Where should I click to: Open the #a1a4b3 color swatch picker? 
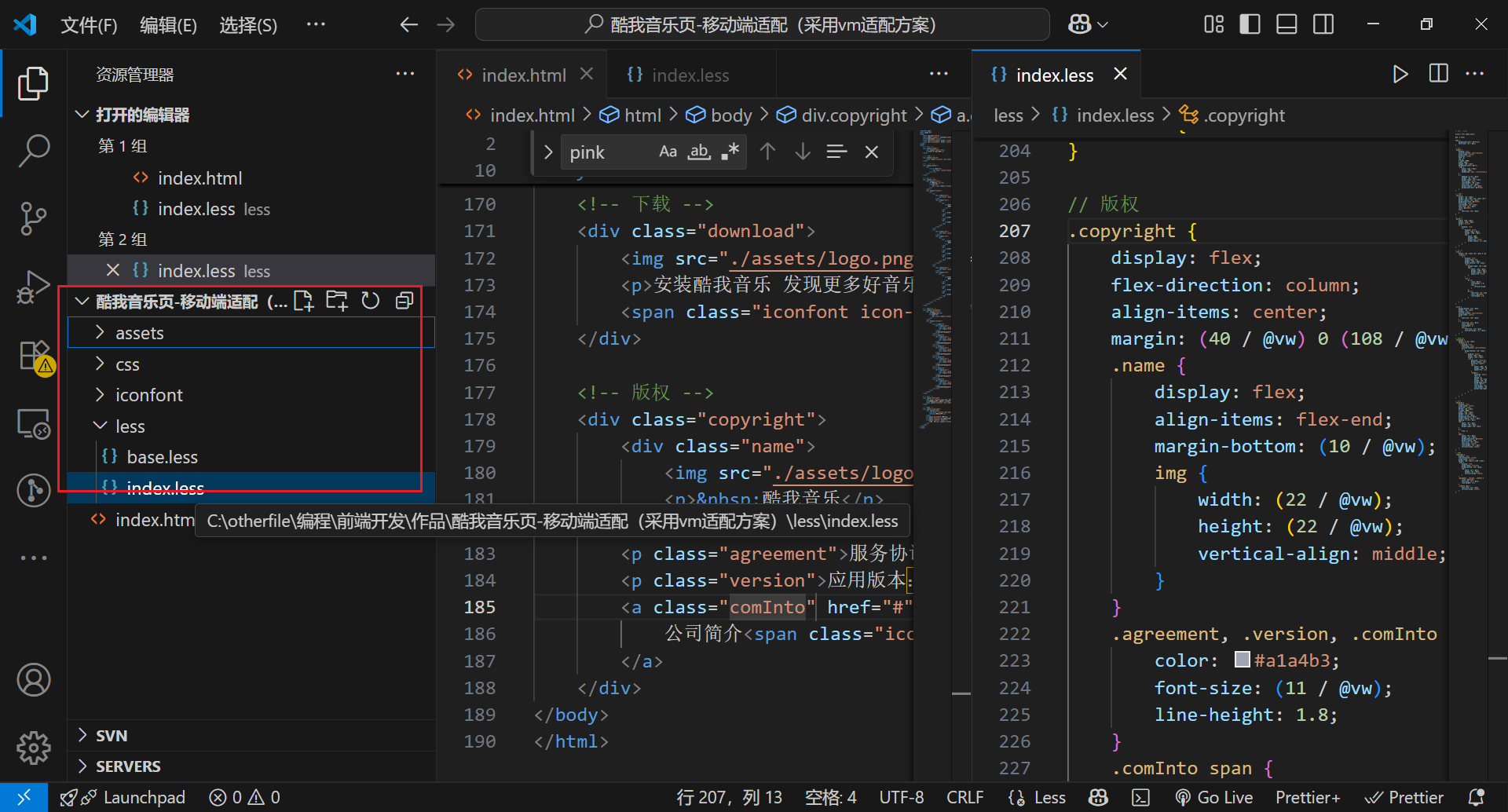point(1242,660)
